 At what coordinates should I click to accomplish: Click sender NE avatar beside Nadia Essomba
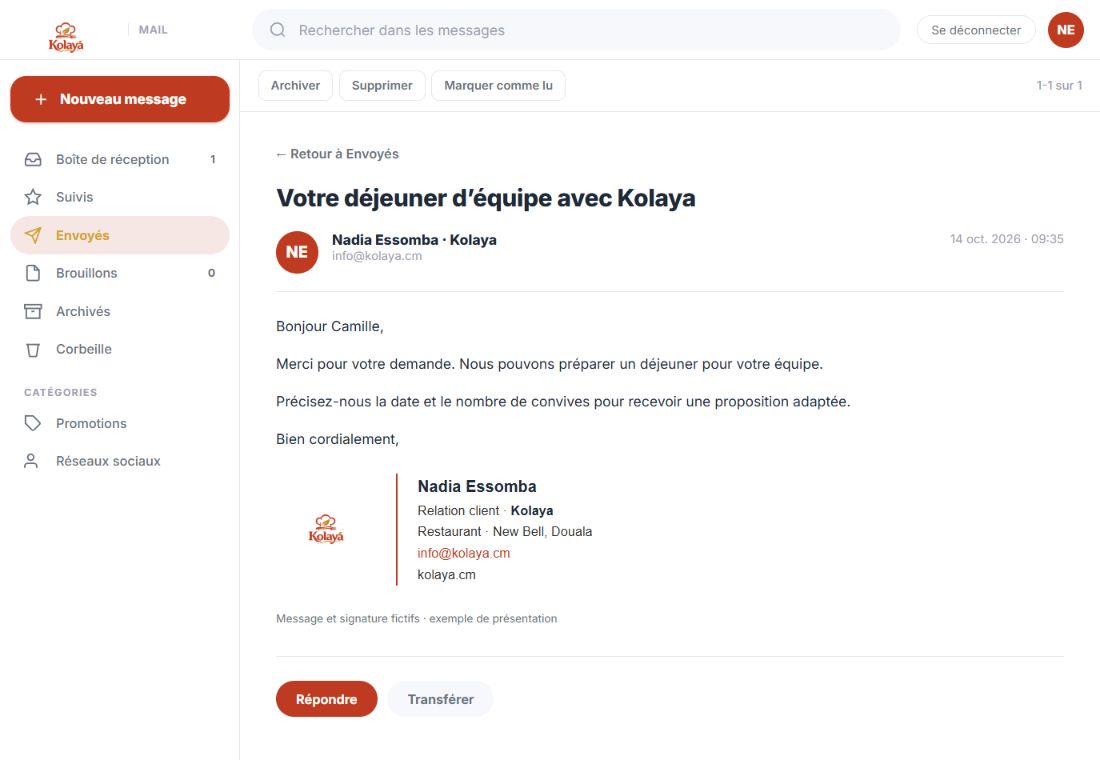click(297, 252)
